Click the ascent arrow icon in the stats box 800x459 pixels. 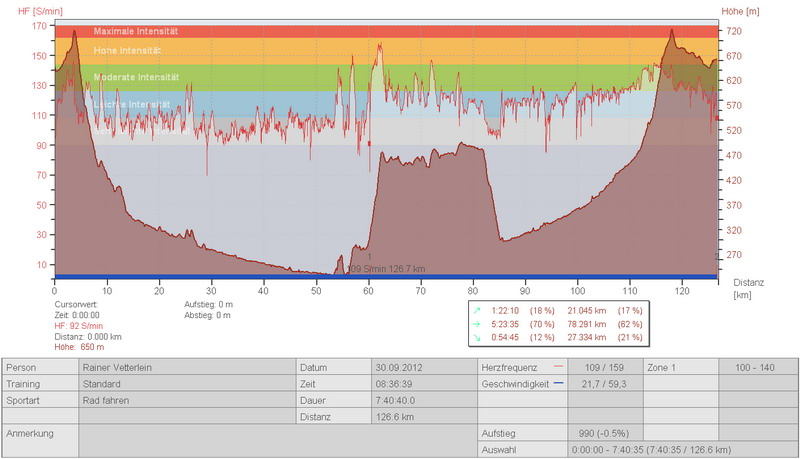tap(478, 311)
